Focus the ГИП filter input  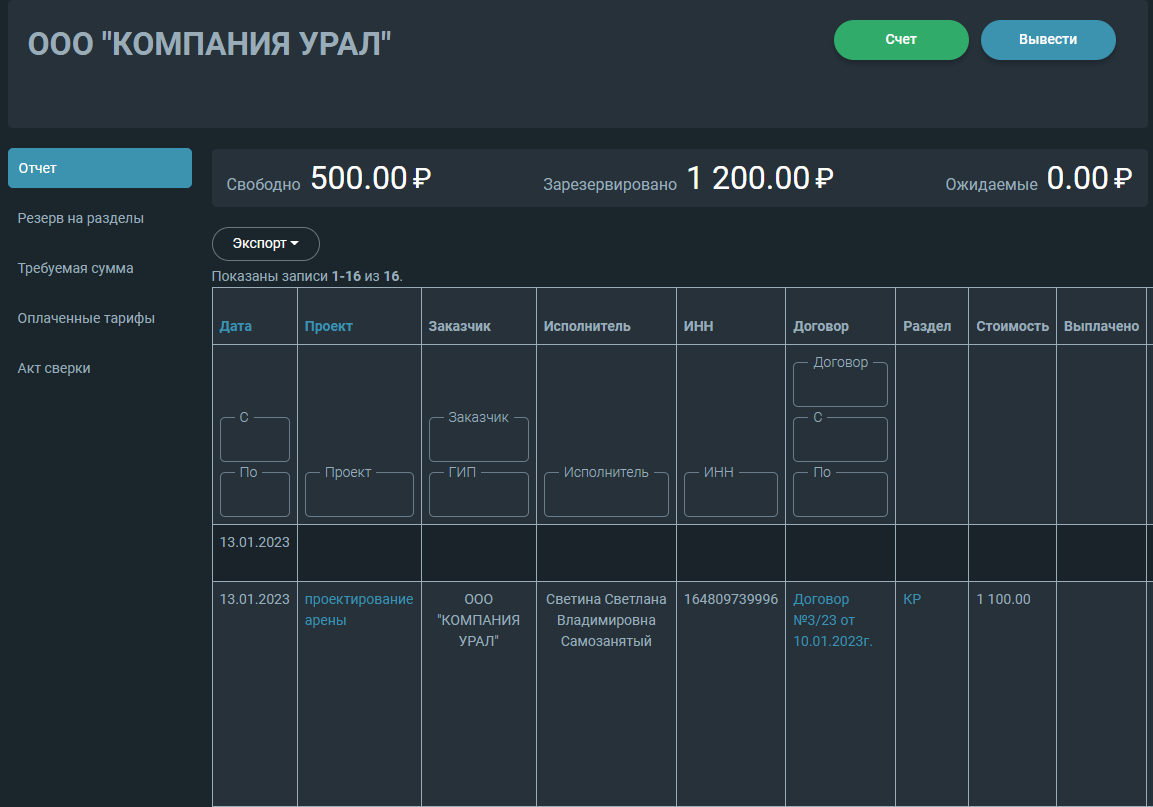tap(479, 494)
